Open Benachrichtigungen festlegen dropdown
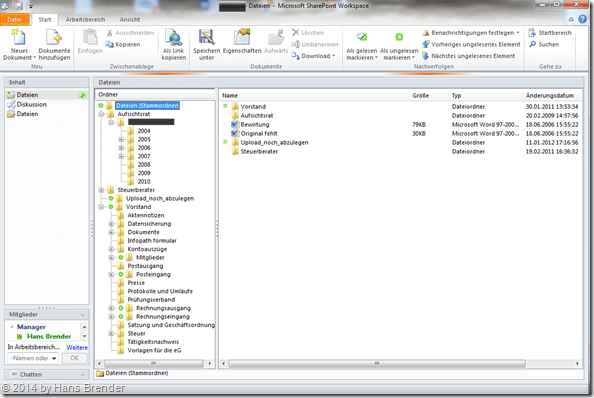 click(x=471, y=33)
